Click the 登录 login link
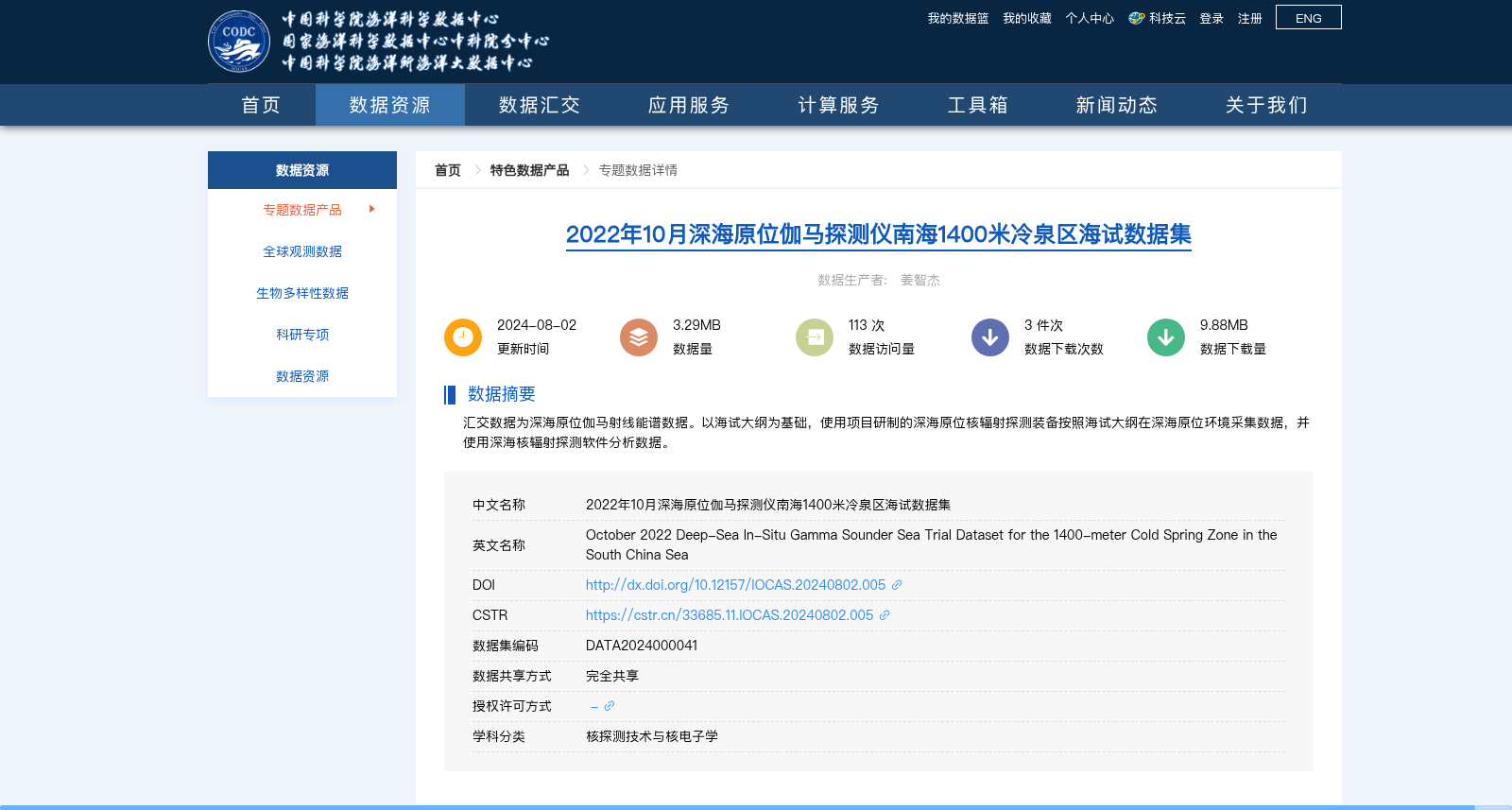1512x810 pixels. tap(1211, 18)
